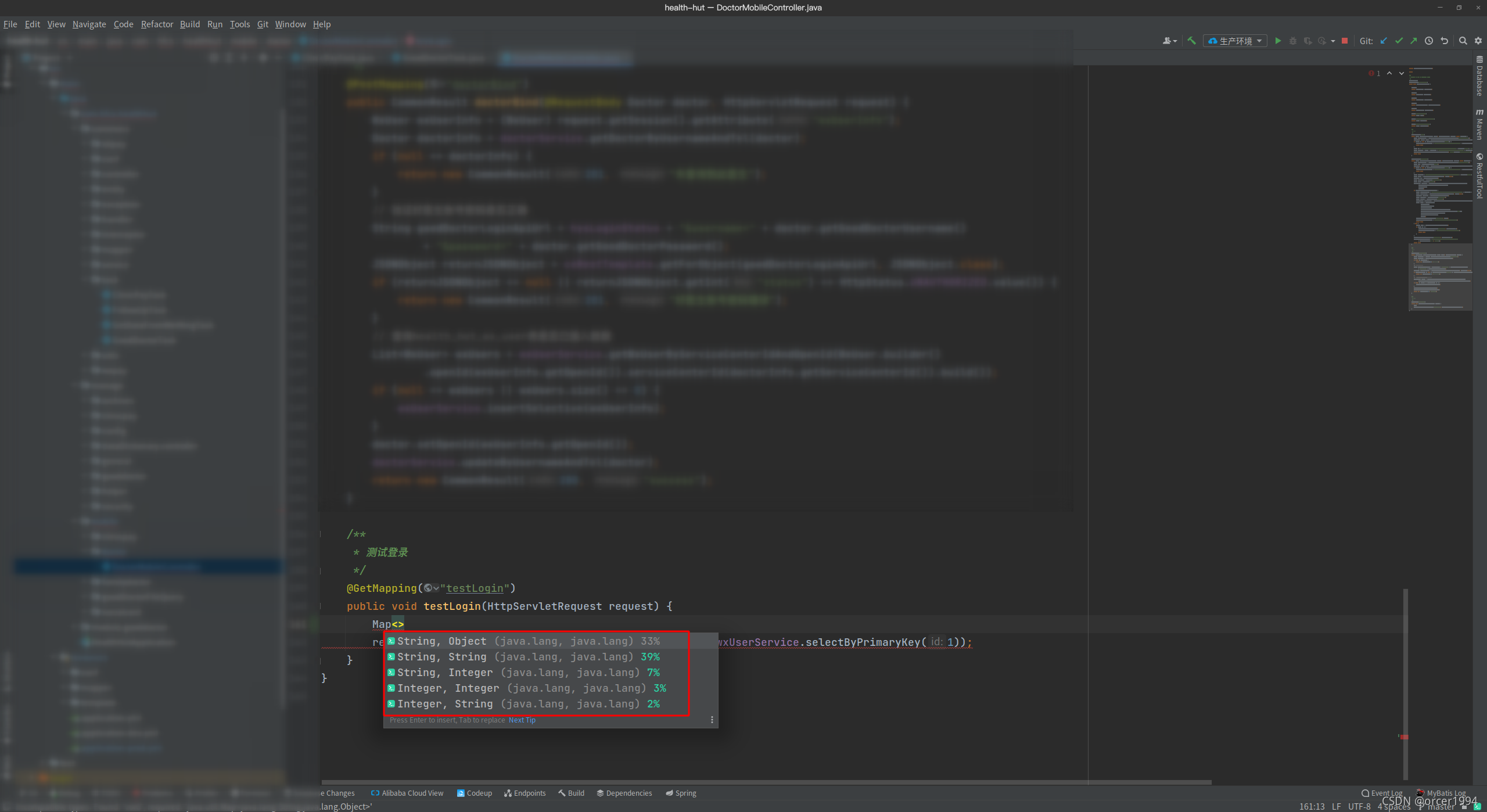
Task: Click Git commit green checkmark
Action: [1399, 41]
